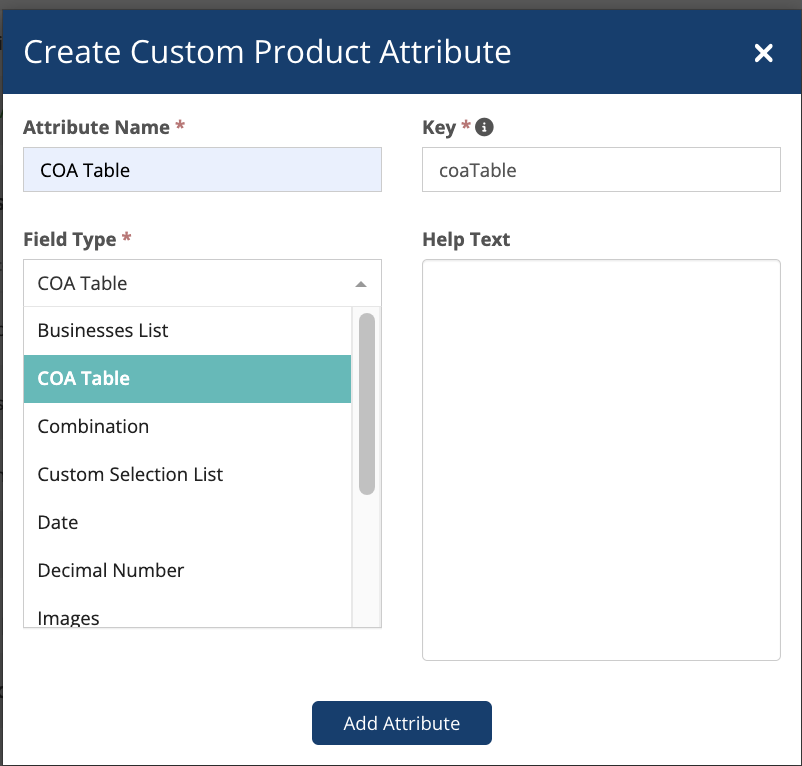Focus the Attribute Name input field

[202, 170]
